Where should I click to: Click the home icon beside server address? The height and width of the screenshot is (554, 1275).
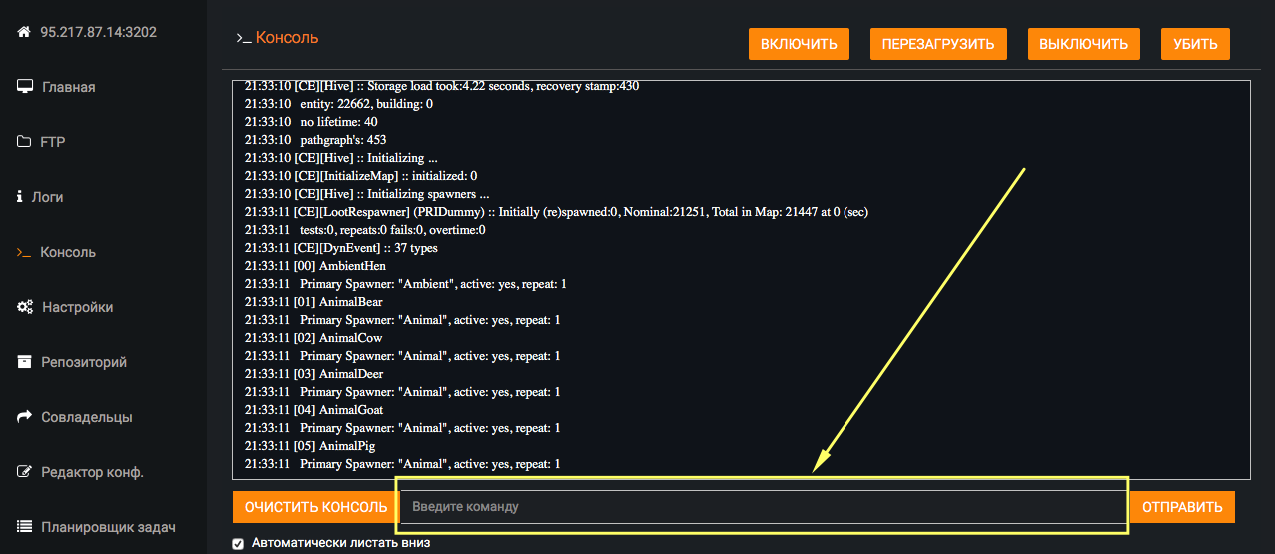(25, 32)
